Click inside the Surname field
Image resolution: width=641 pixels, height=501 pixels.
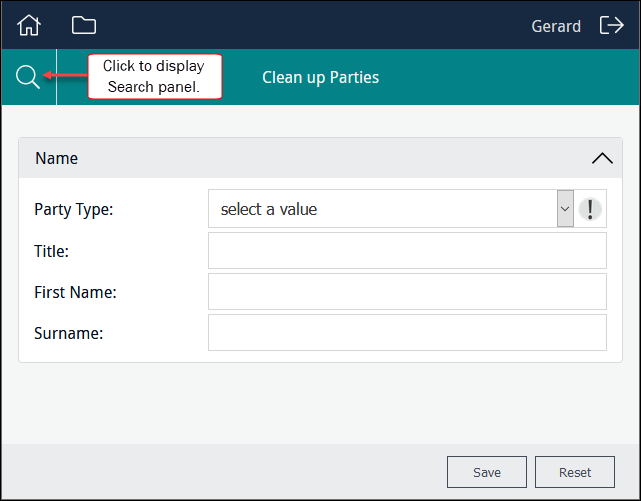pos(407,333)
